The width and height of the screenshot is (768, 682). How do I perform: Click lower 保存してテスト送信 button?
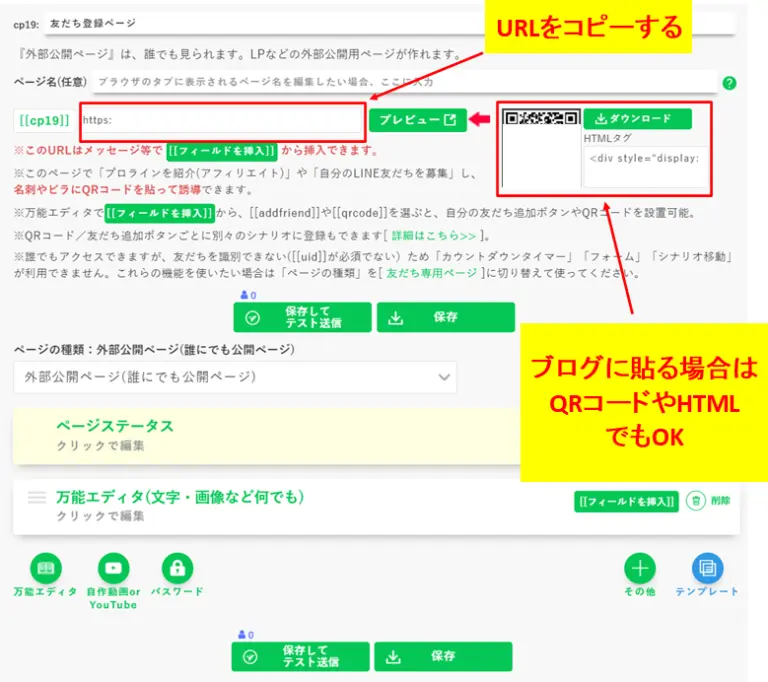300,657
